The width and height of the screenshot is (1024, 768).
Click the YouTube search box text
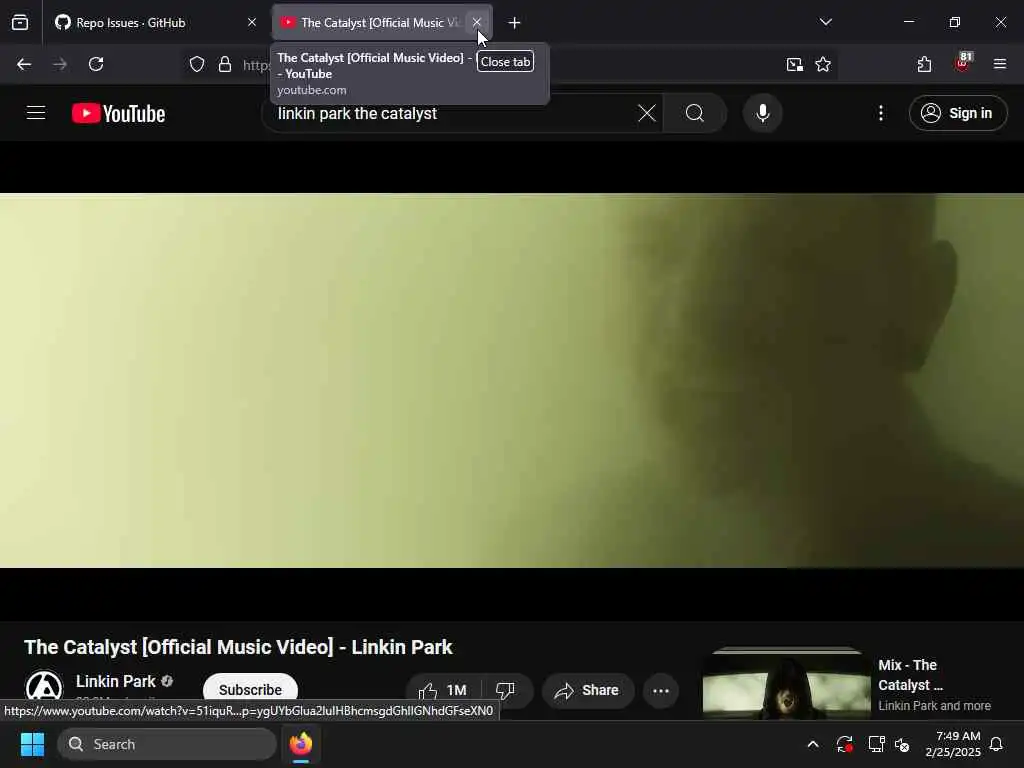(x=357, y=114)
